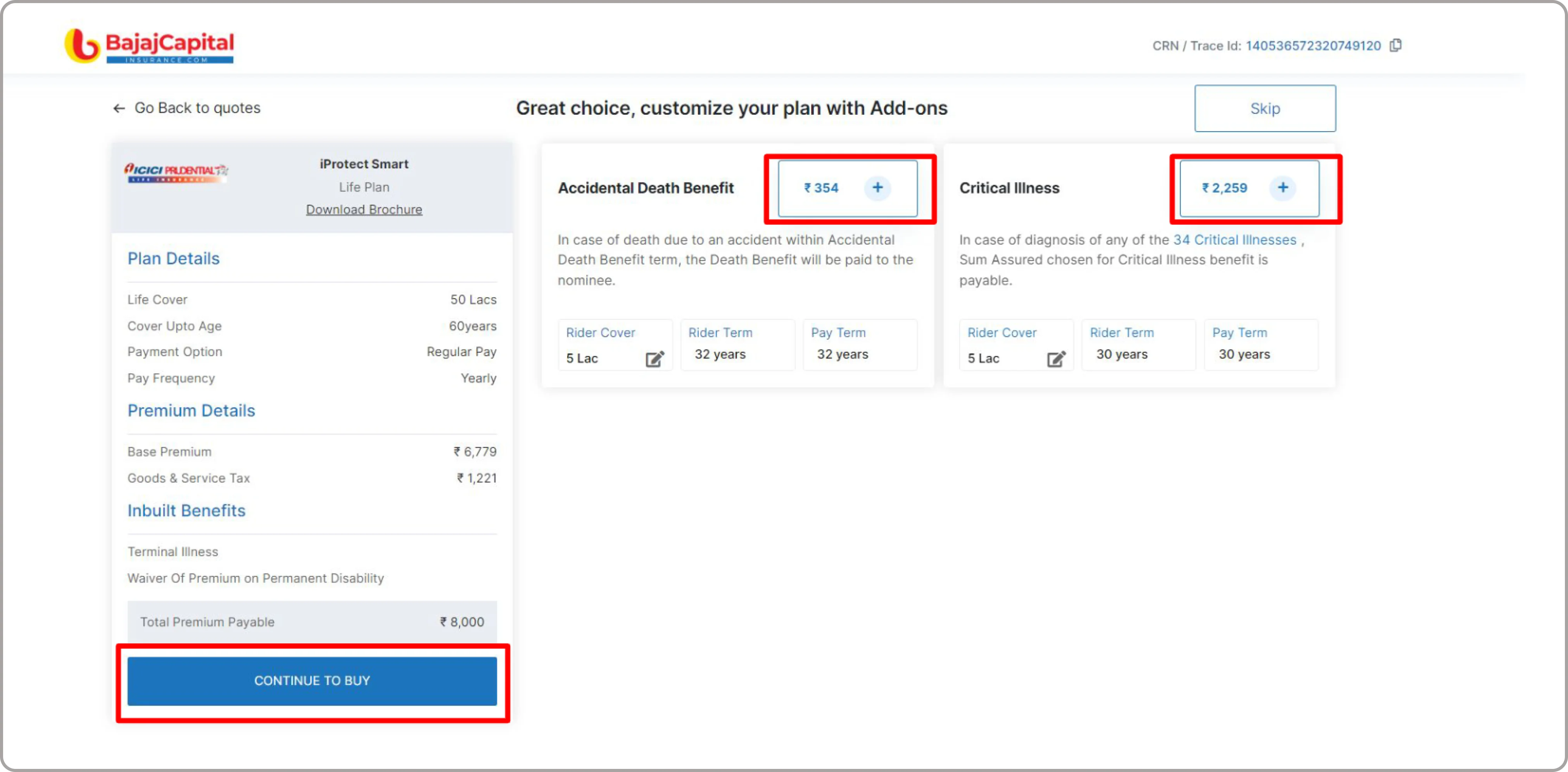Go Back to quotes link

pyautogui.click(x=197, y=108)
